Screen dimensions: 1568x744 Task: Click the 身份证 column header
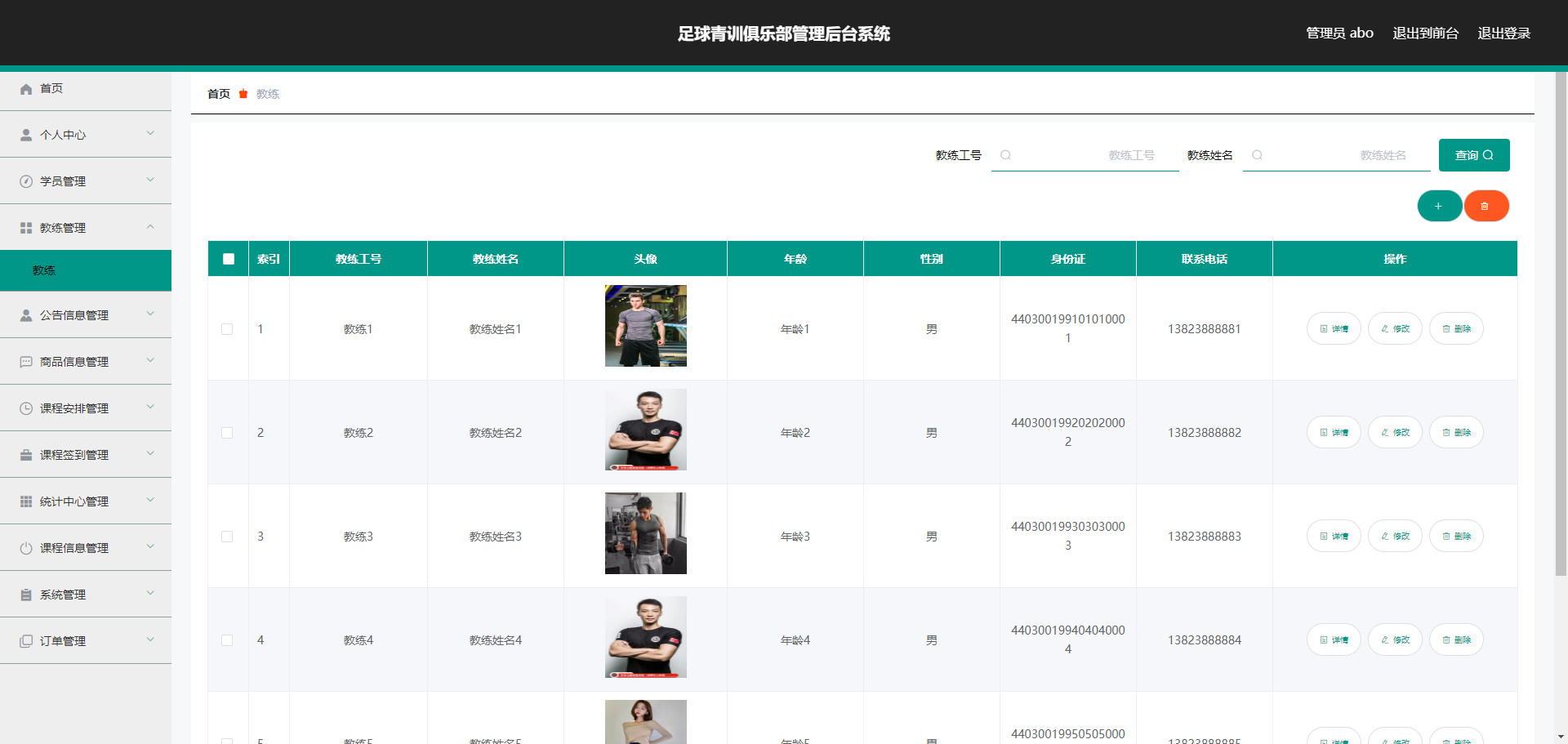coord(1068,259)
